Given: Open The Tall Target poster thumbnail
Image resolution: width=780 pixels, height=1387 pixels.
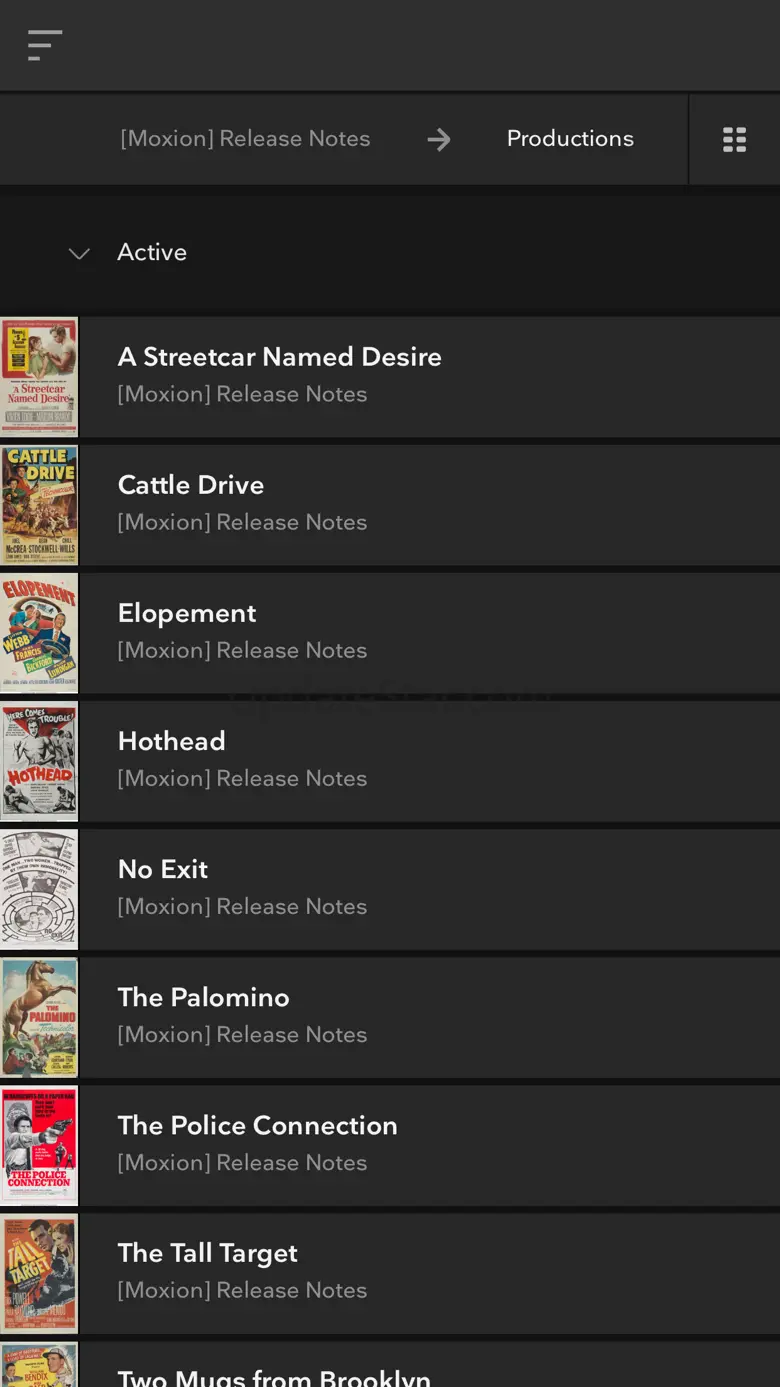Looking at the screenshot, I should 39,1273.
